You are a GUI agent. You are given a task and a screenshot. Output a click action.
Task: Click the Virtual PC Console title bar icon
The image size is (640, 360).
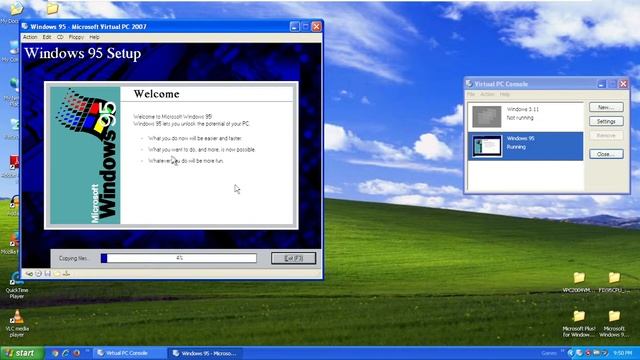(469, 84)
